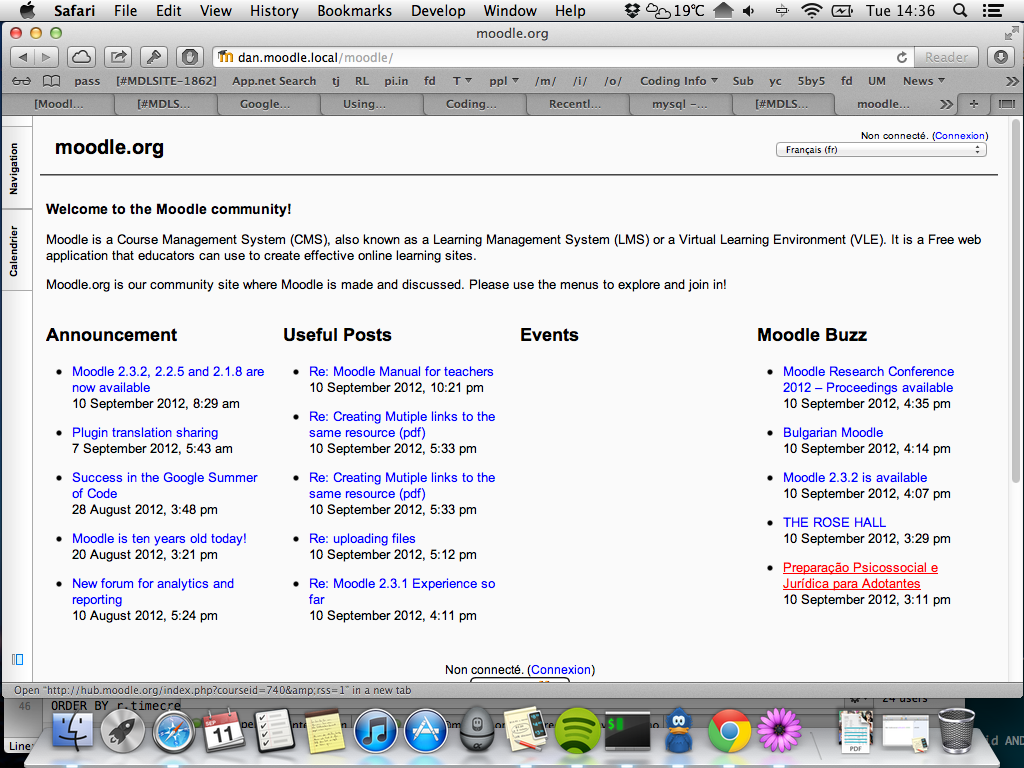Open 'Re: Moodle Manual for teachers'
Screen dimensions: 1024x768
pyautogui.click(x=401, y=372)
